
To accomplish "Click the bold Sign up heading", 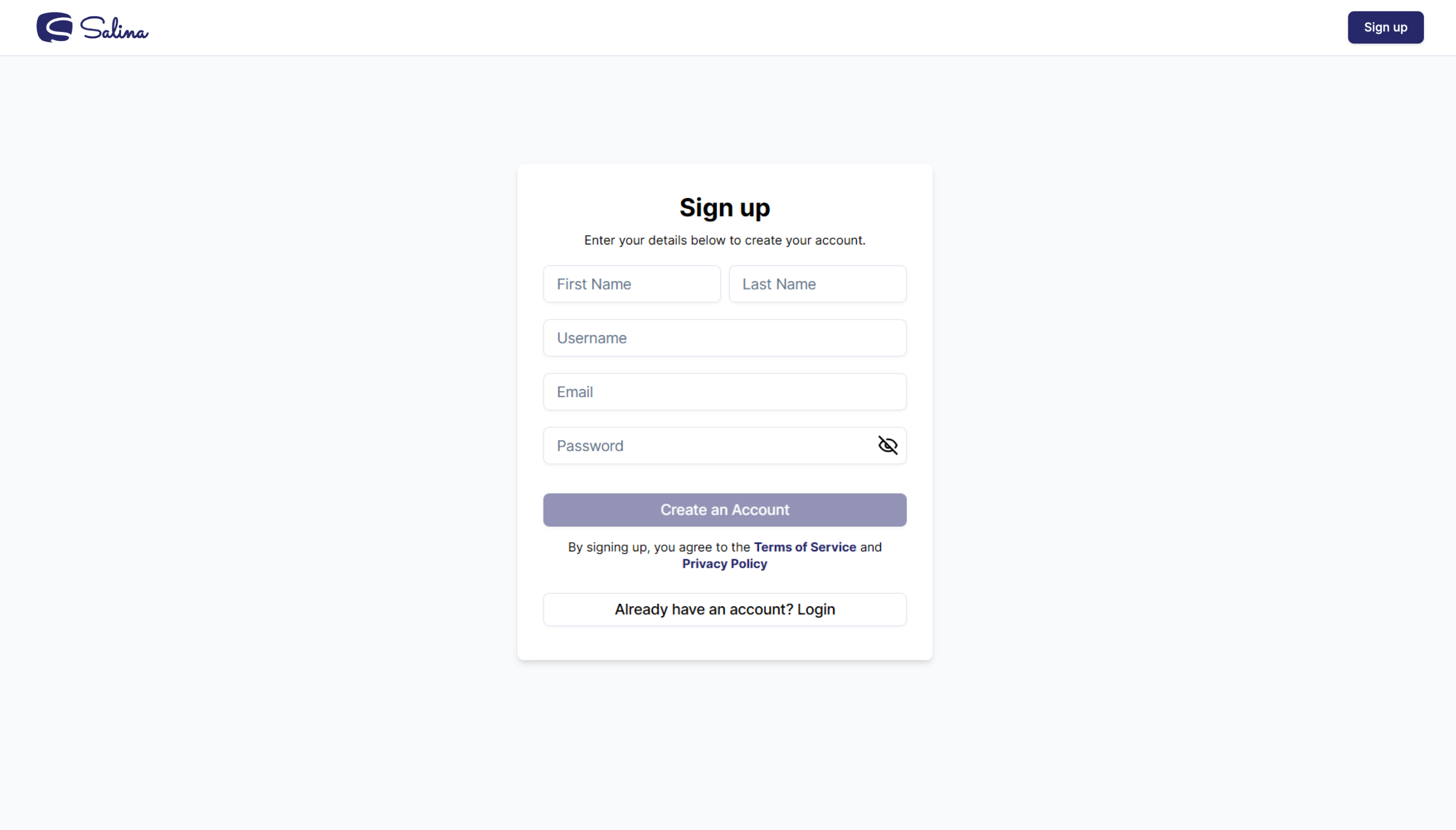I will (x=725, y=207).
